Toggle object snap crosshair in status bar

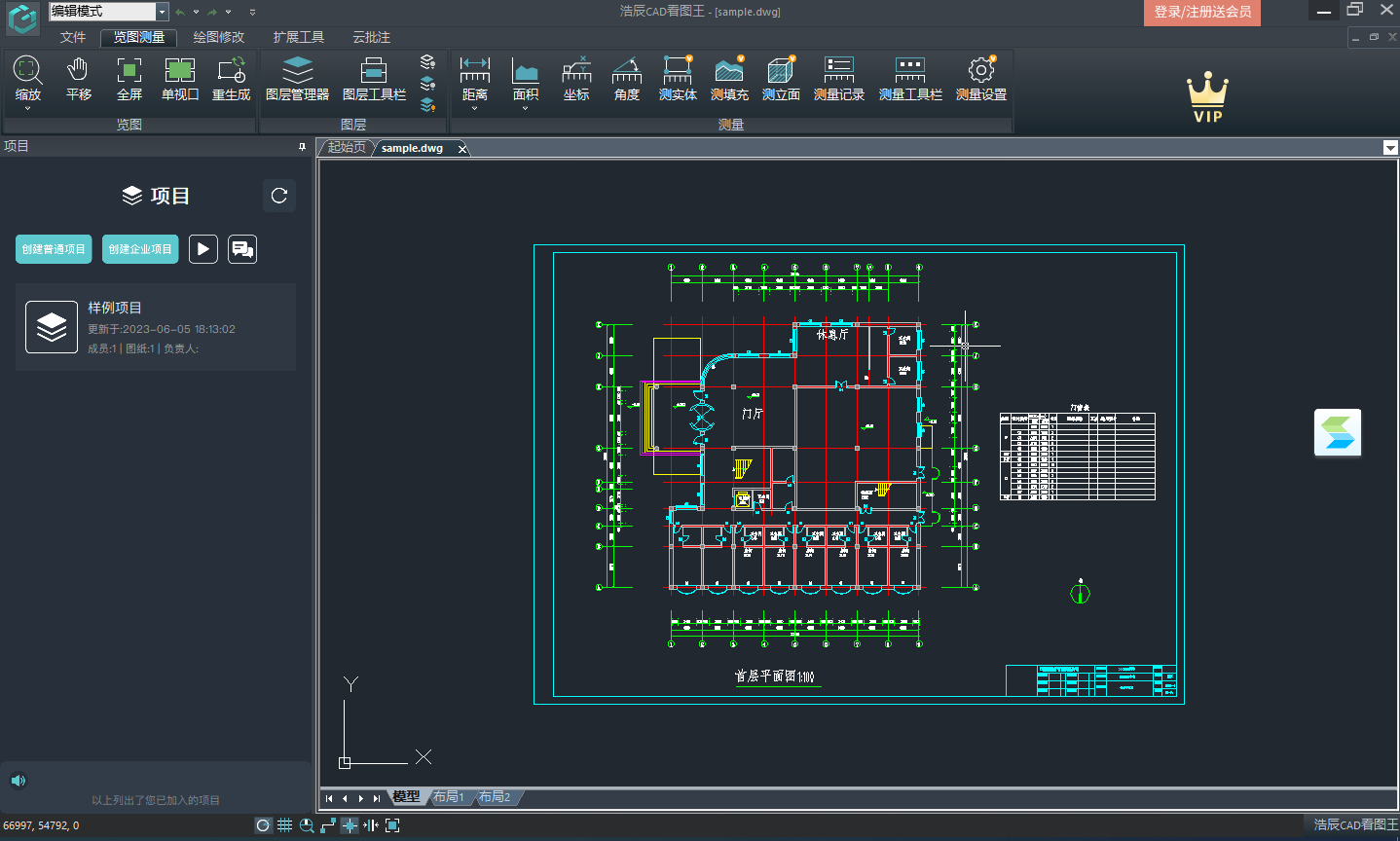tap(350, 825)
